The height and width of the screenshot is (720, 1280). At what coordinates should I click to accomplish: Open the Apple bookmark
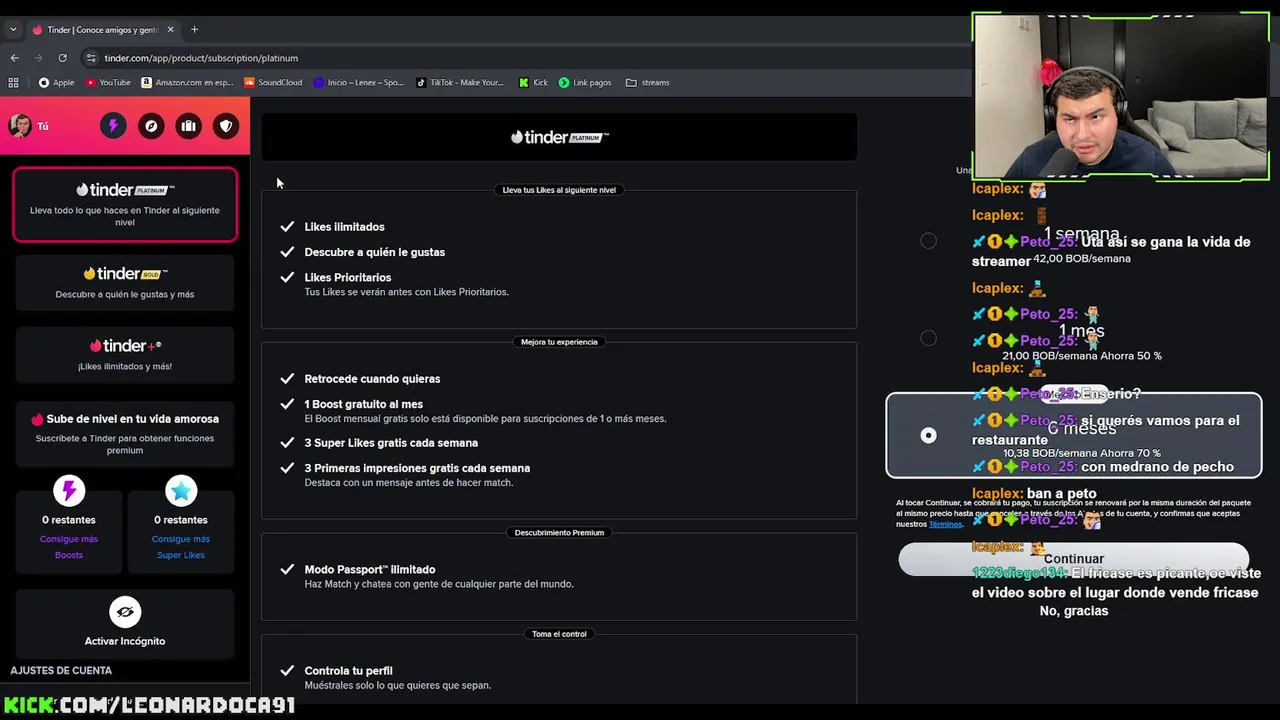56,82
